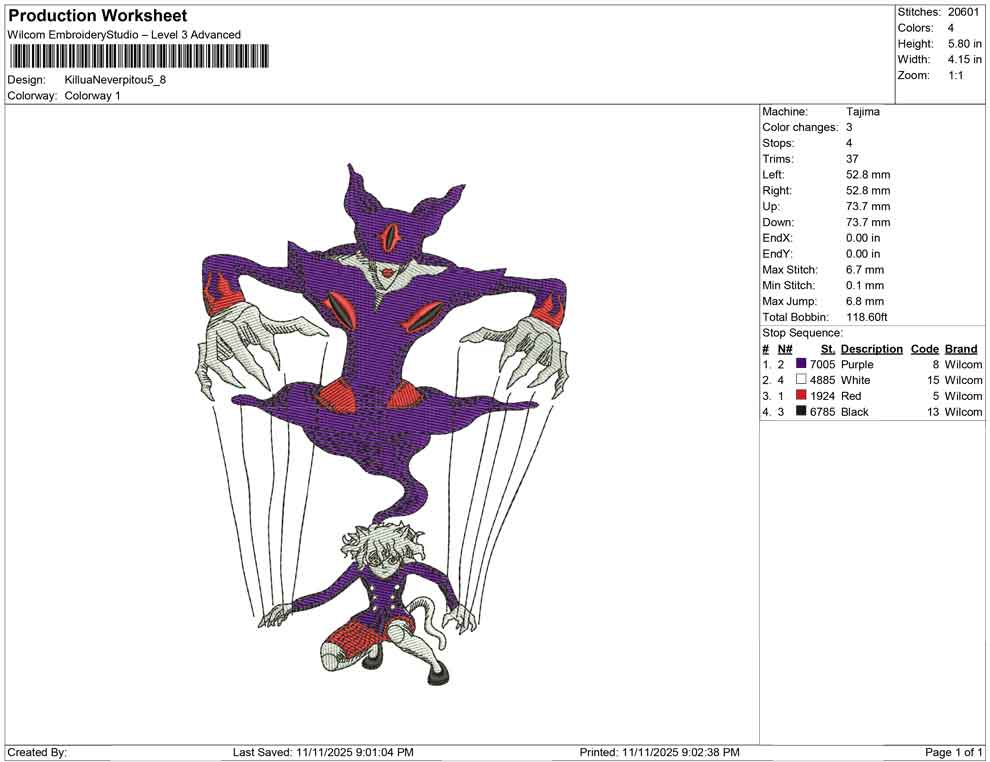Select the Purple row in stop sequence
This screenshot has width=990, height=762.
tap(857, 365)
